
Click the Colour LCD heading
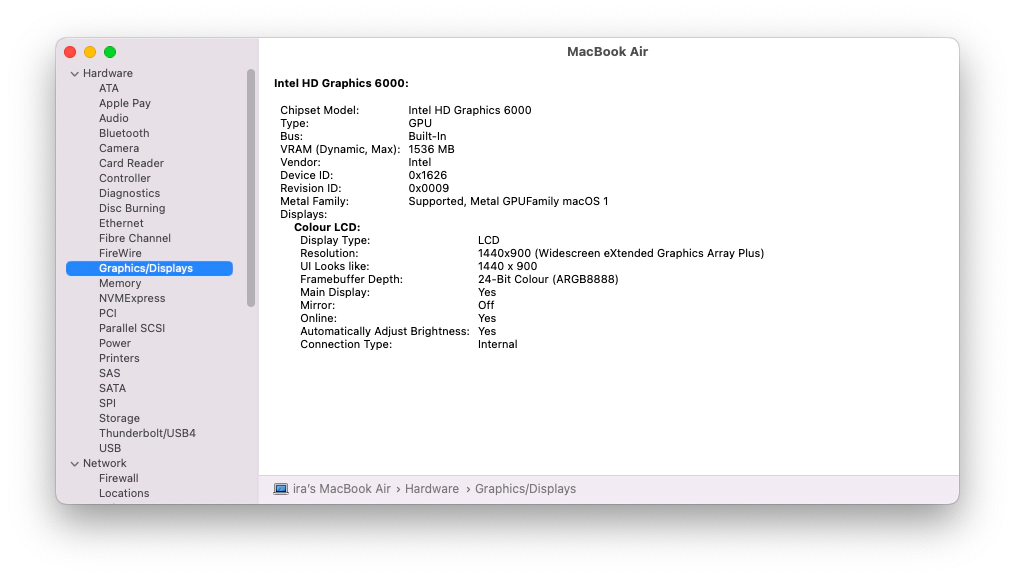327,227
